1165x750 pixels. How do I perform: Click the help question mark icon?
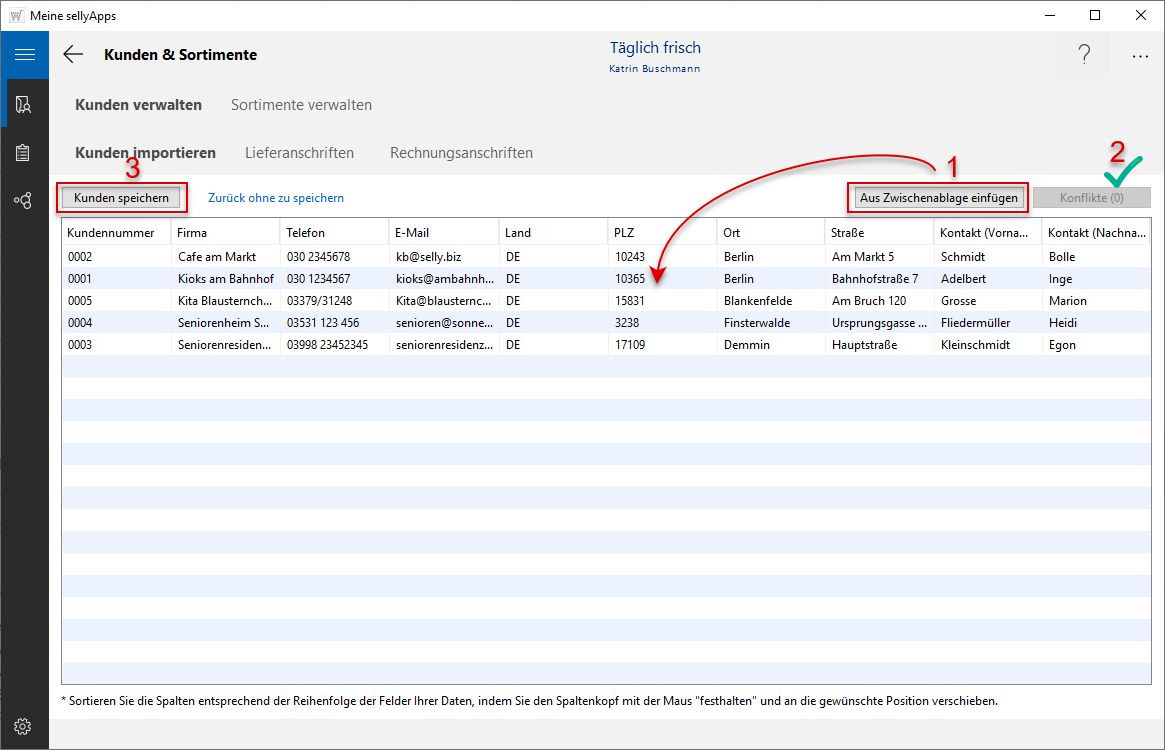tap(1084, 56)
